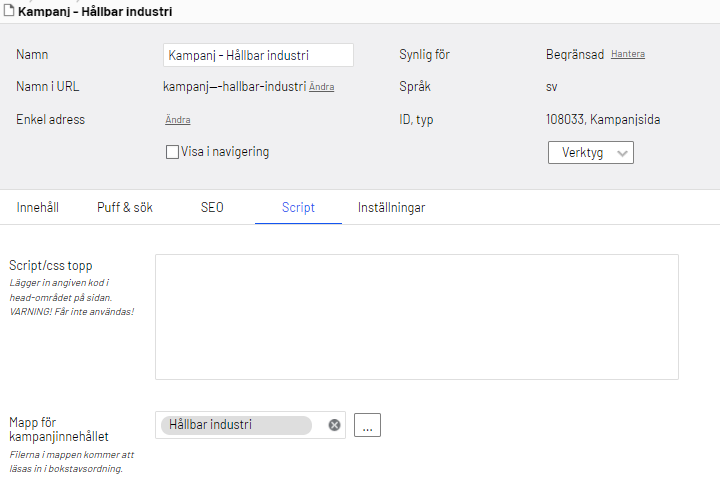Viewport: 720px width, 492px height.
Task: Click inside the Script/css topp textarea
Action: point(416,316)
